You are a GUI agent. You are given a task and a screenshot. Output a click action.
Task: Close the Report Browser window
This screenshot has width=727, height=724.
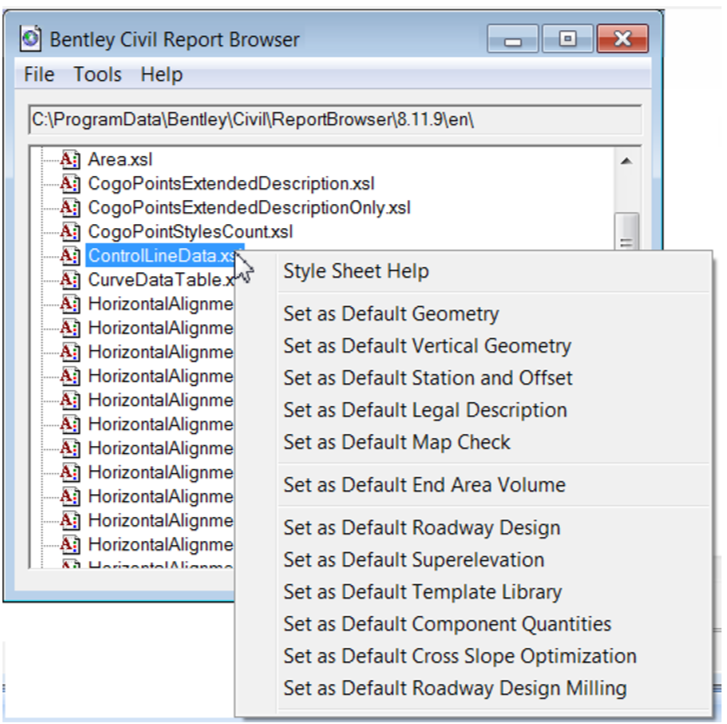pos(623,39)
